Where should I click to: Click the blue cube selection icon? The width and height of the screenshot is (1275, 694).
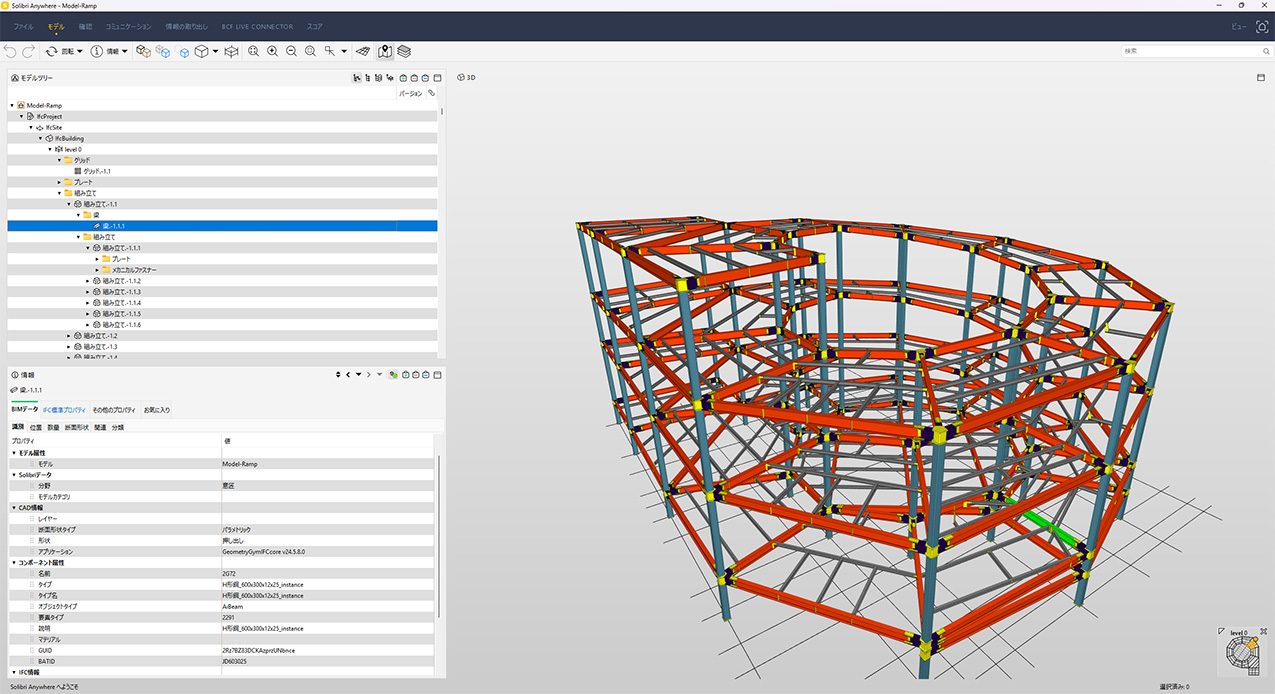185,51
